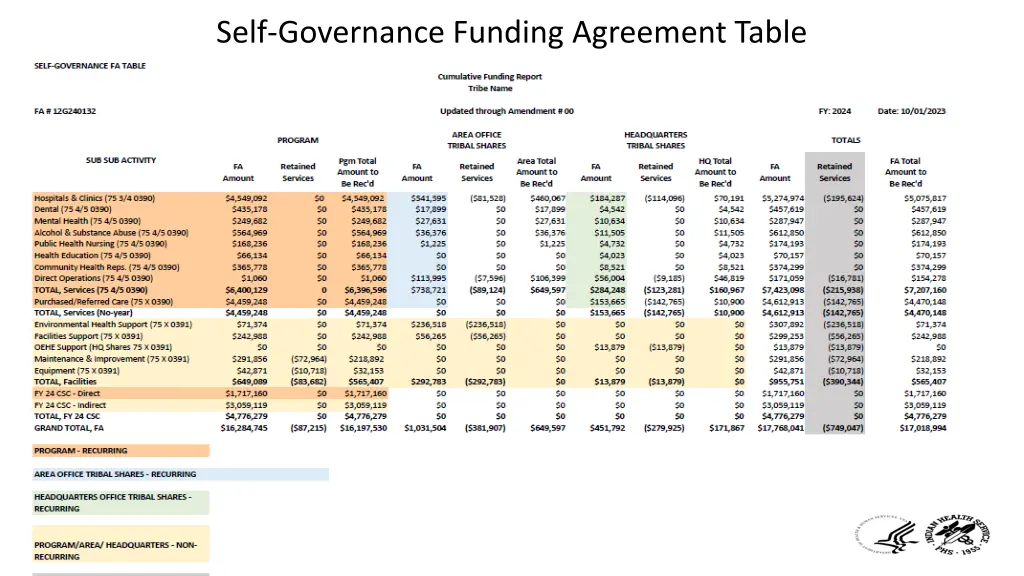Screen dimensions: 1024x576
Task: Click the $184,287 headquarters FA amount
Action: (607, 198)
